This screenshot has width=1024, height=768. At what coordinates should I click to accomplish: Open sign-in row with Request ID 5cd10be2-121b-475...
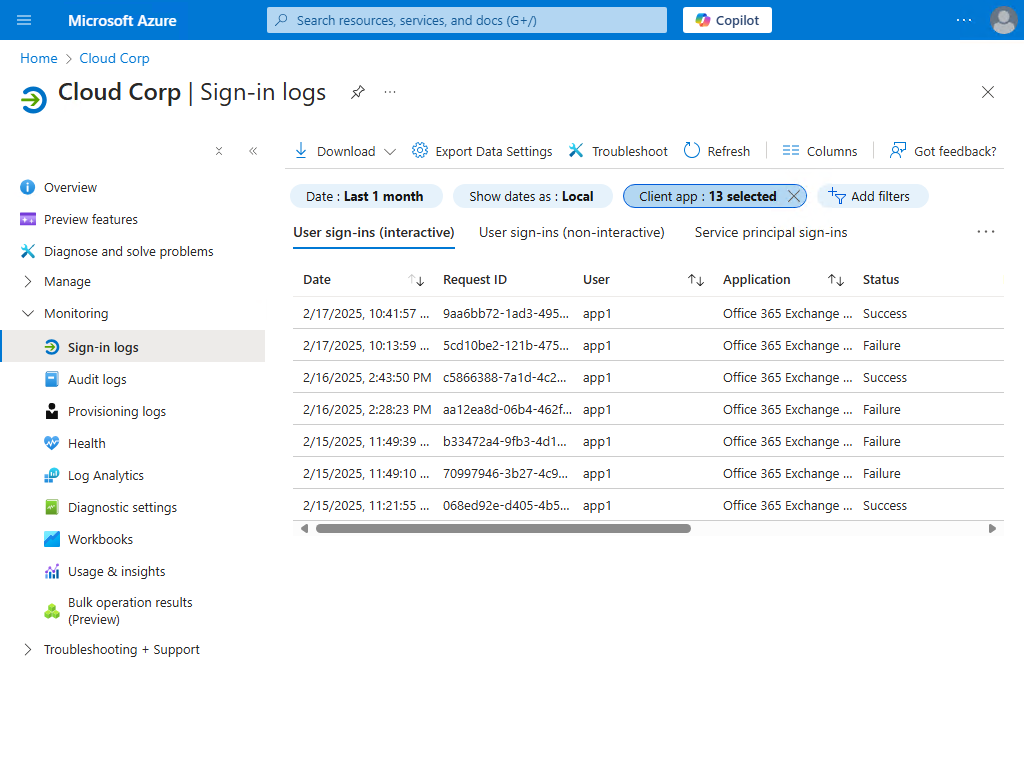click(648, 345)
